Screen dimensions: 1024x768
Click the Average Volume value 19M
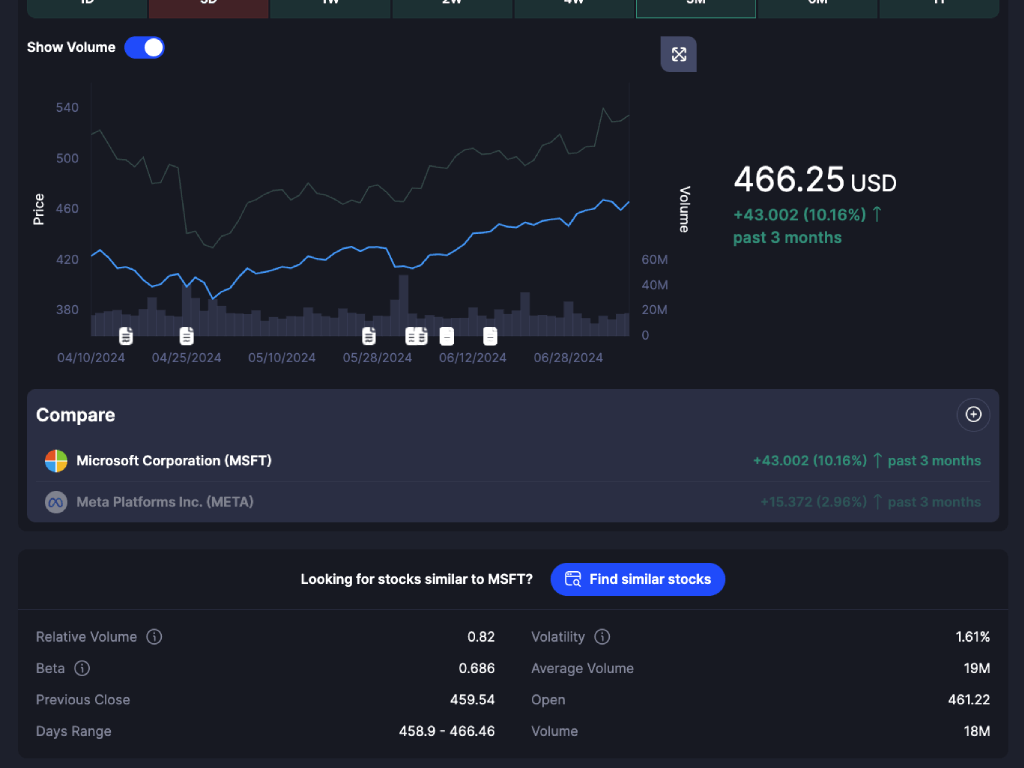coord(977,668)
